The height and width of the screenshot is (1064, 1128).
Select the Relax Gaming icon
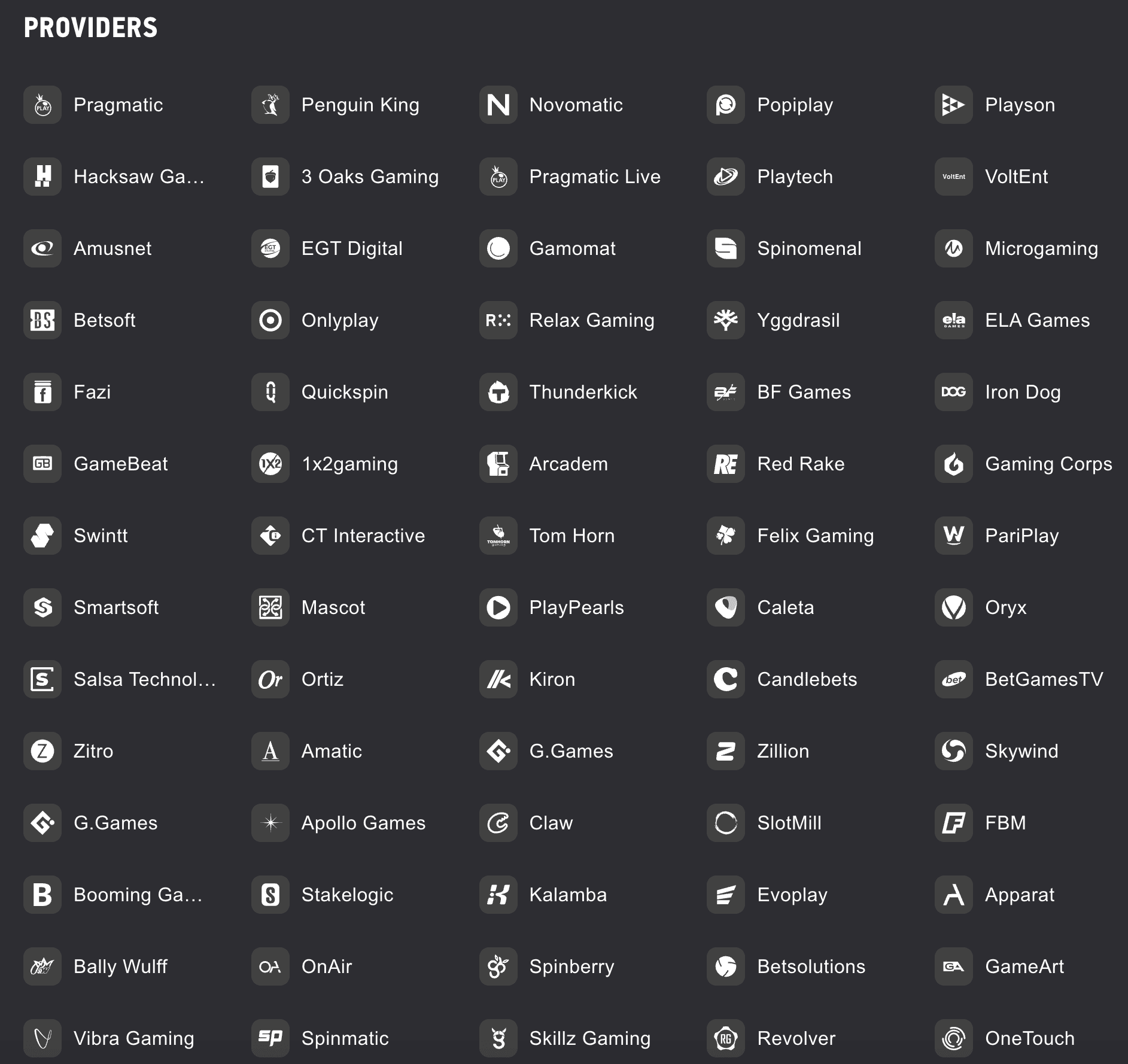click(497, 320)
